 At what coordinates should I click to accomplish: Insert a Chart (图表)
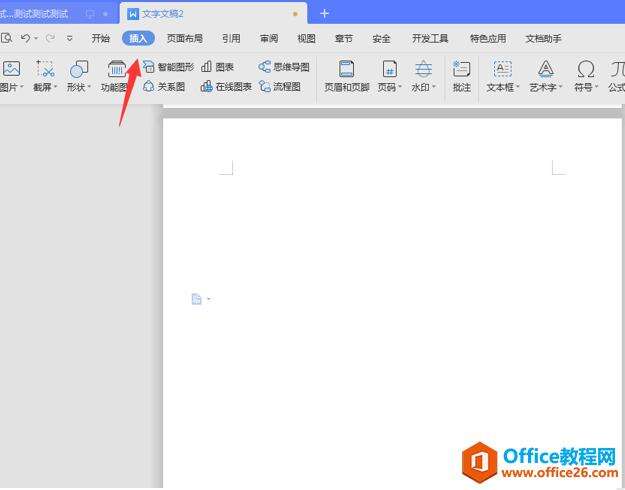[x=218, y=67]
